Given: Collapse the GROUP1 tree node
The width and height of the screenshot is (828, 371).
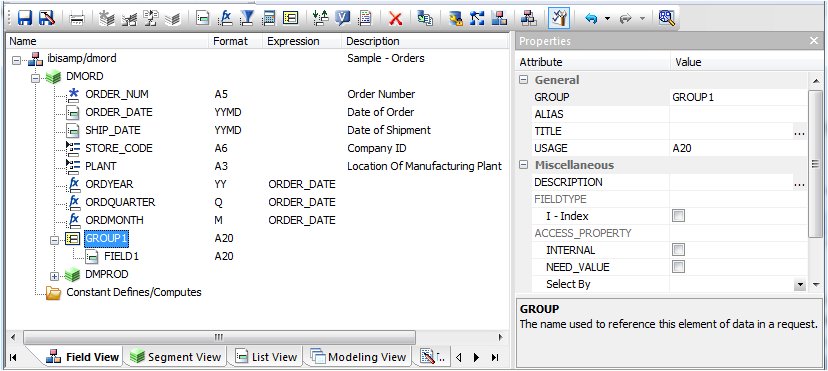Looking at the screenshot, I should [54, 240].
